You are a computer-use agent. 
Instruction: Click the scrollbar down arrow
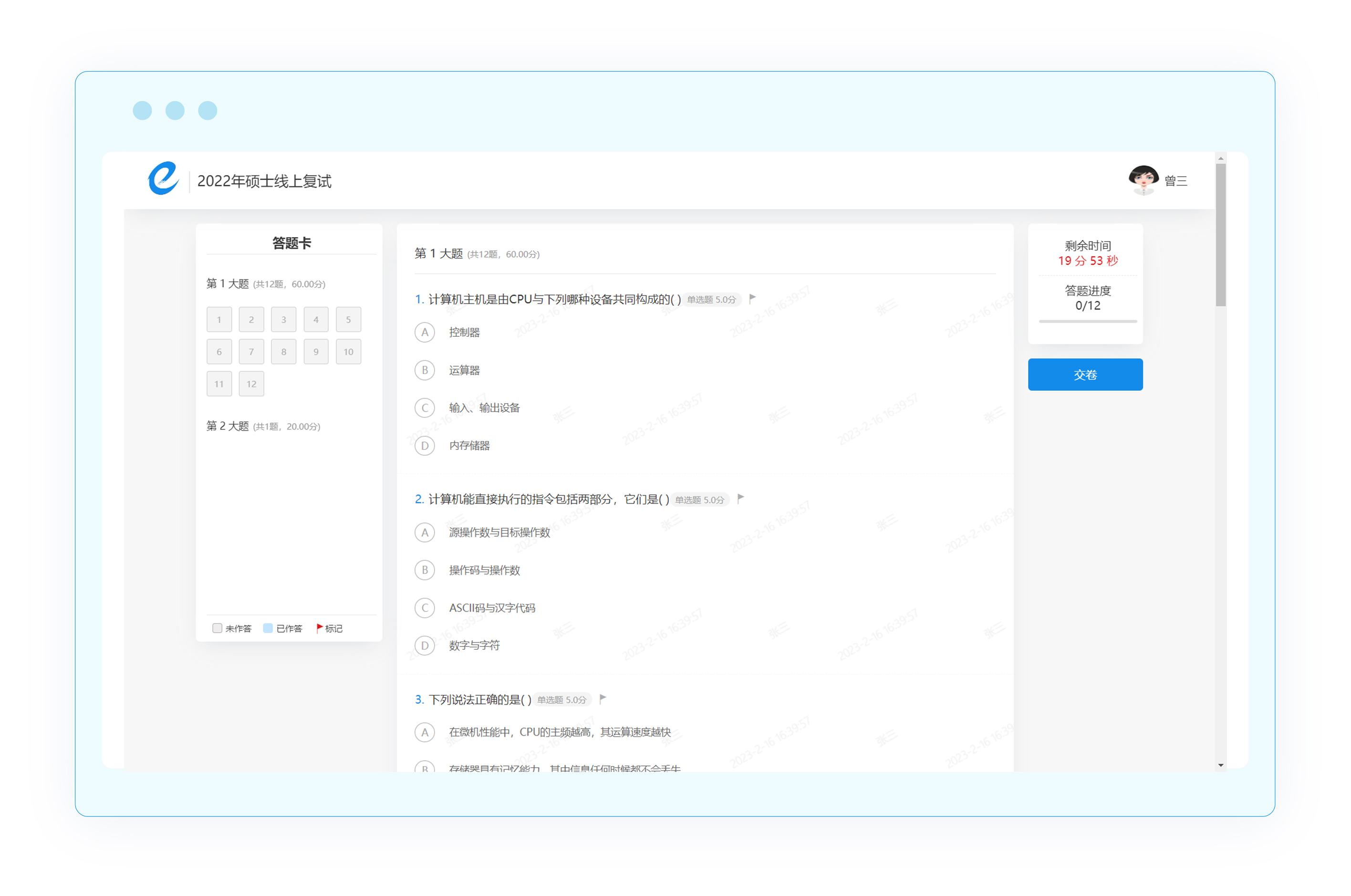[1220, 765]
